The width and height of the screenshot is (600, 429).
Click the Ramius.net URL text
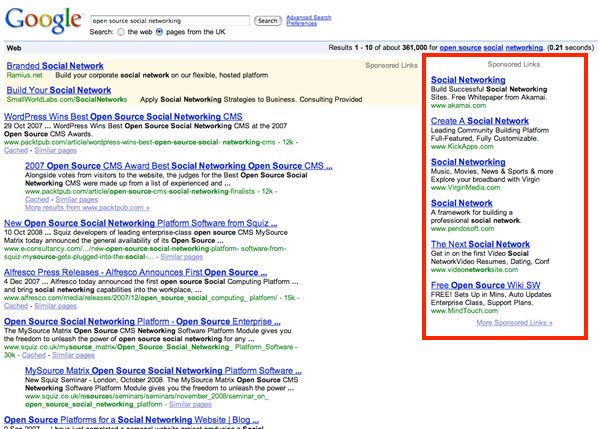click(x=24, y=75)
